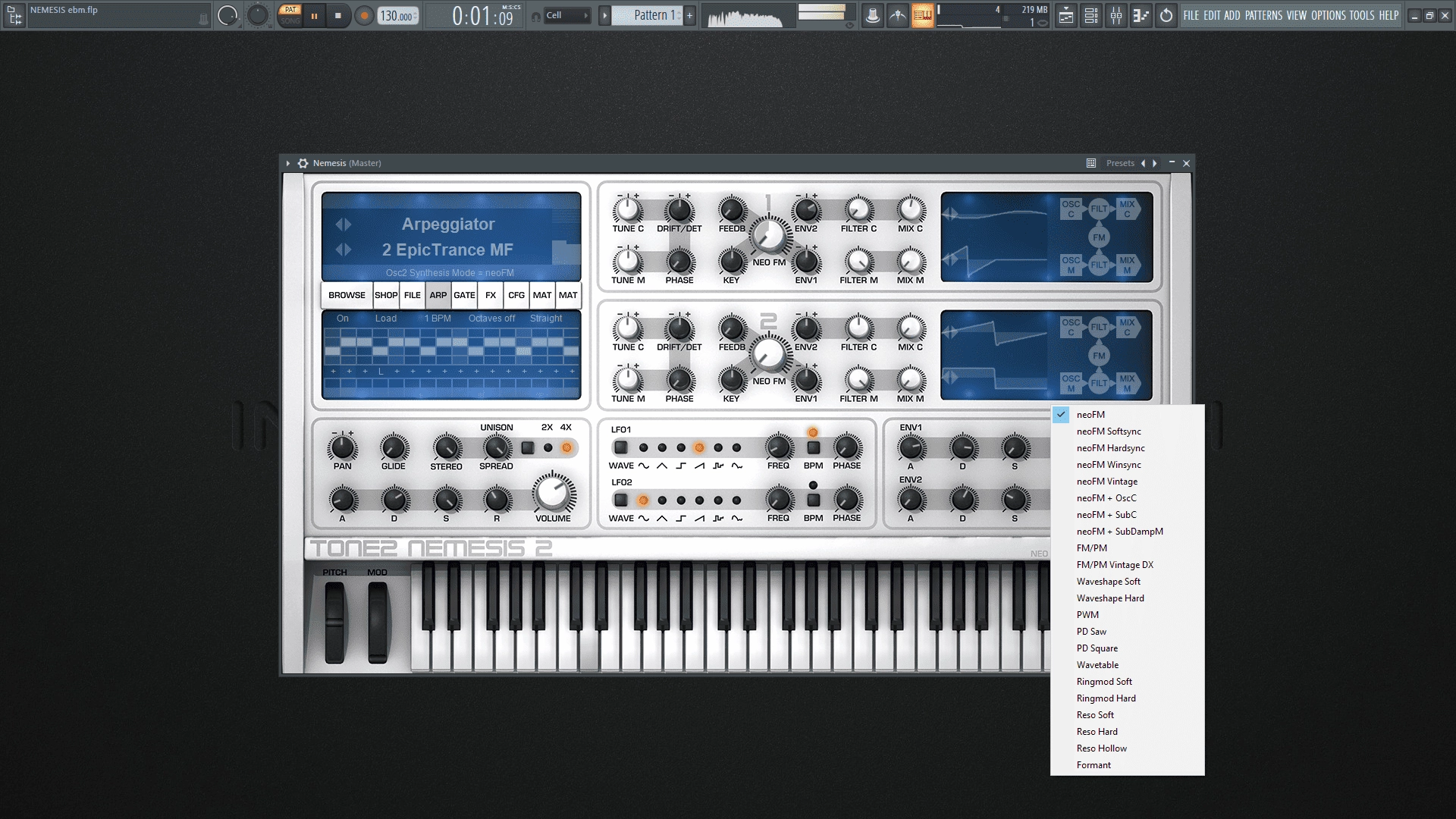Click arpeggiator Load option
The height and width of the screenshot is (819, 1456).
[386, 318]
